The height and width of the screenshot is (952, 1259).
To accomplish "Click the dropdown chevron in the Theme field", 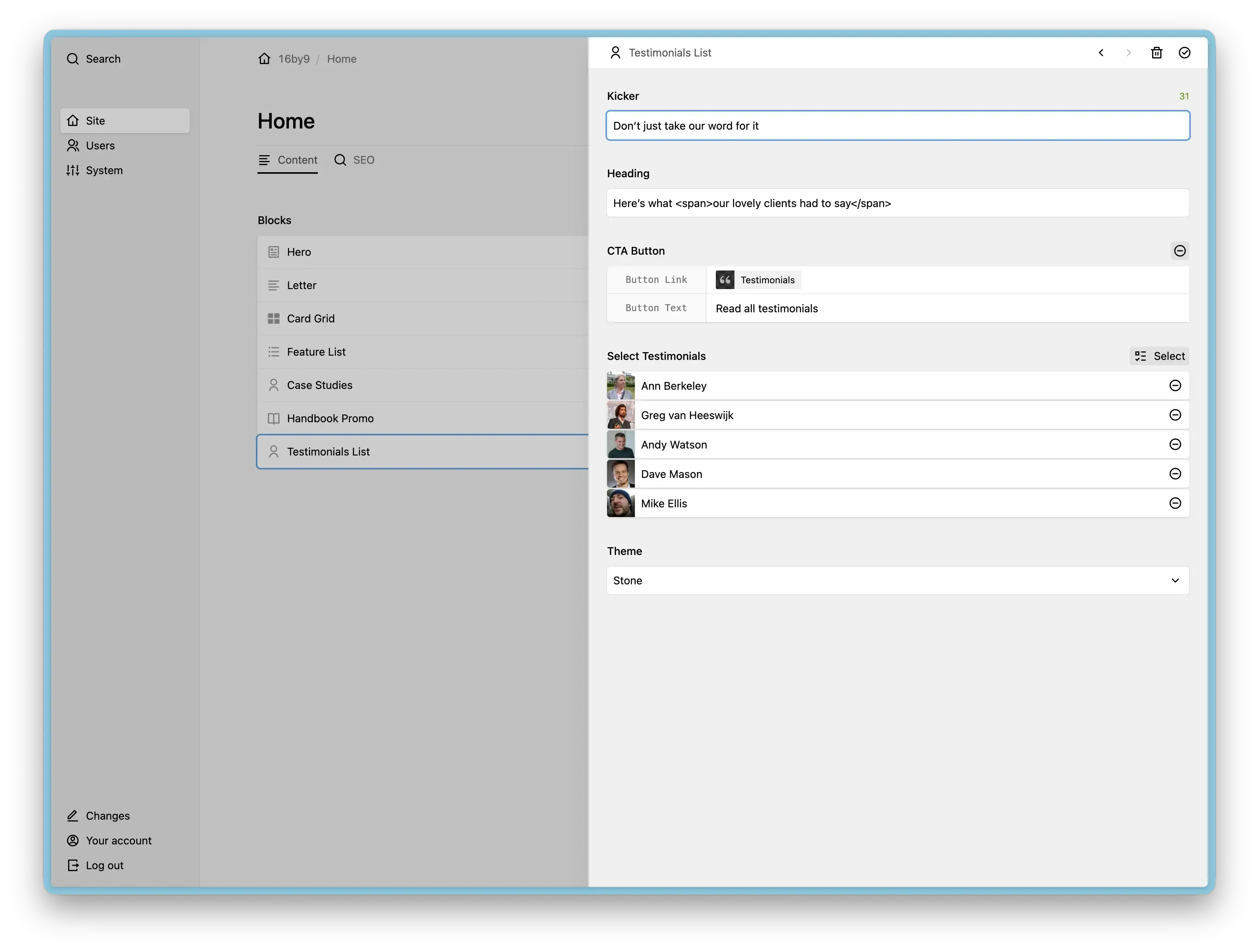I will [1175, 580].
